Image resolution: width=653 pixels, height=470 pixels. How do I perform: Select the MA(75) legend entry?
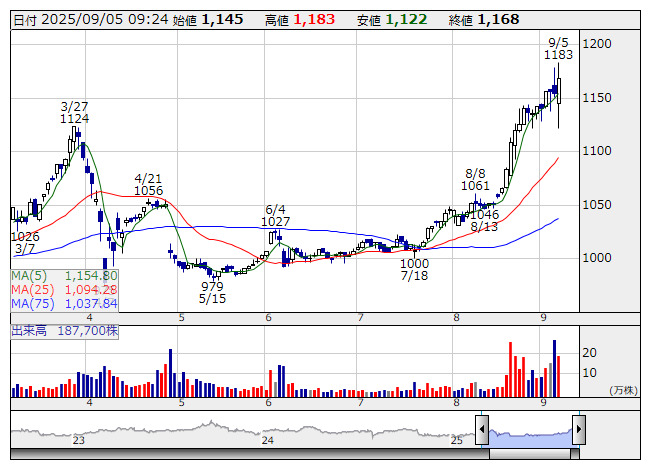coord(65,303)
